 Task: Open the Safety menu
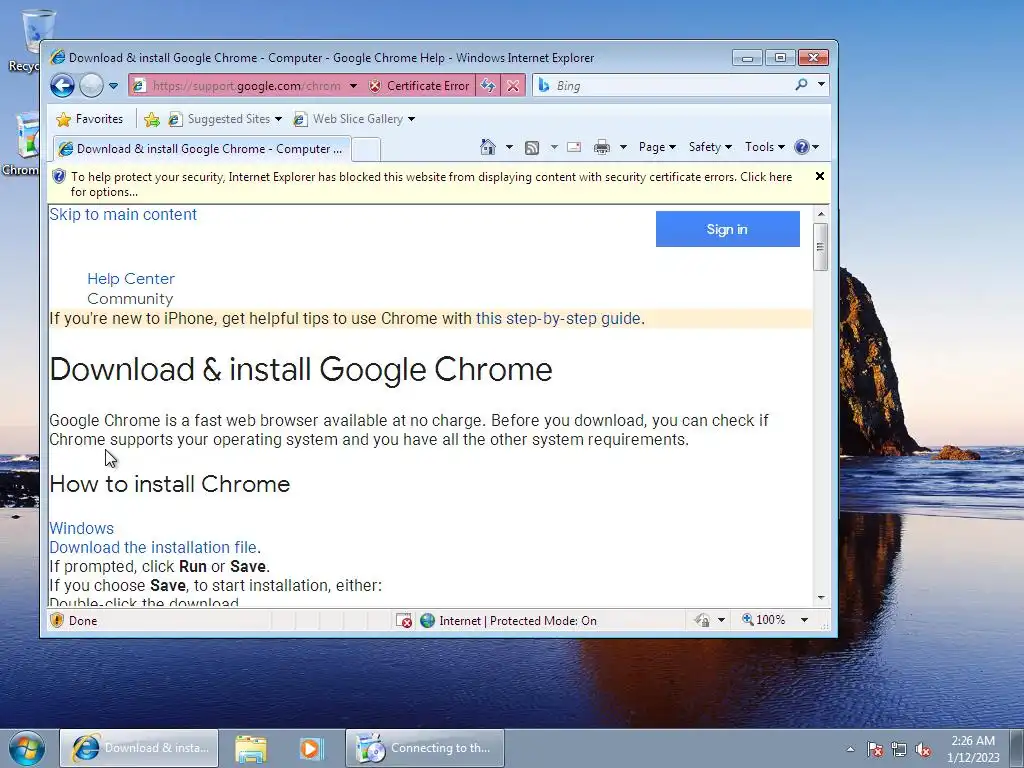710,147
